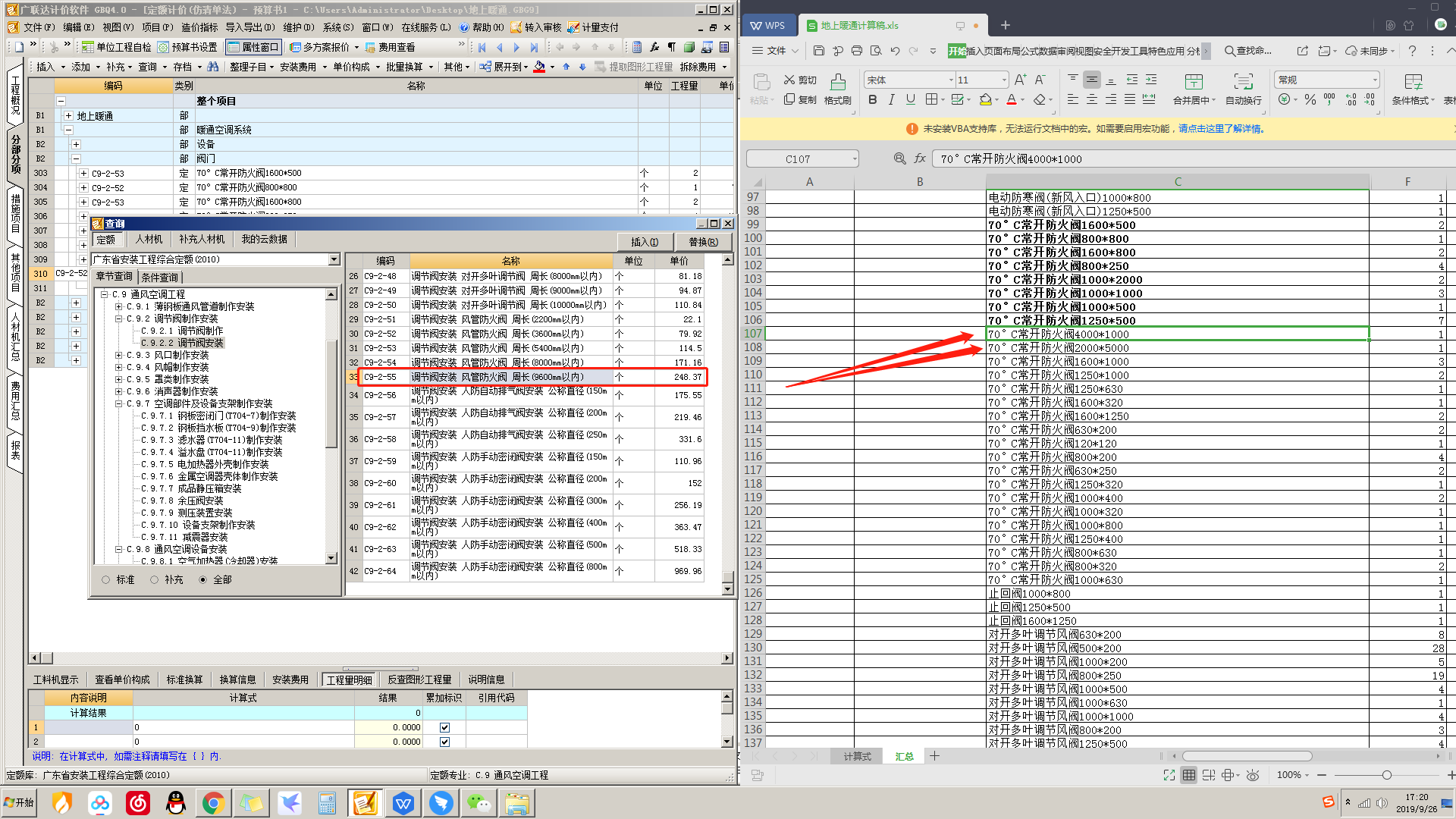This screenshot has height=819, width=1456.
Task: Jump to first record navigation icon
Action: [x=482, y=47]
